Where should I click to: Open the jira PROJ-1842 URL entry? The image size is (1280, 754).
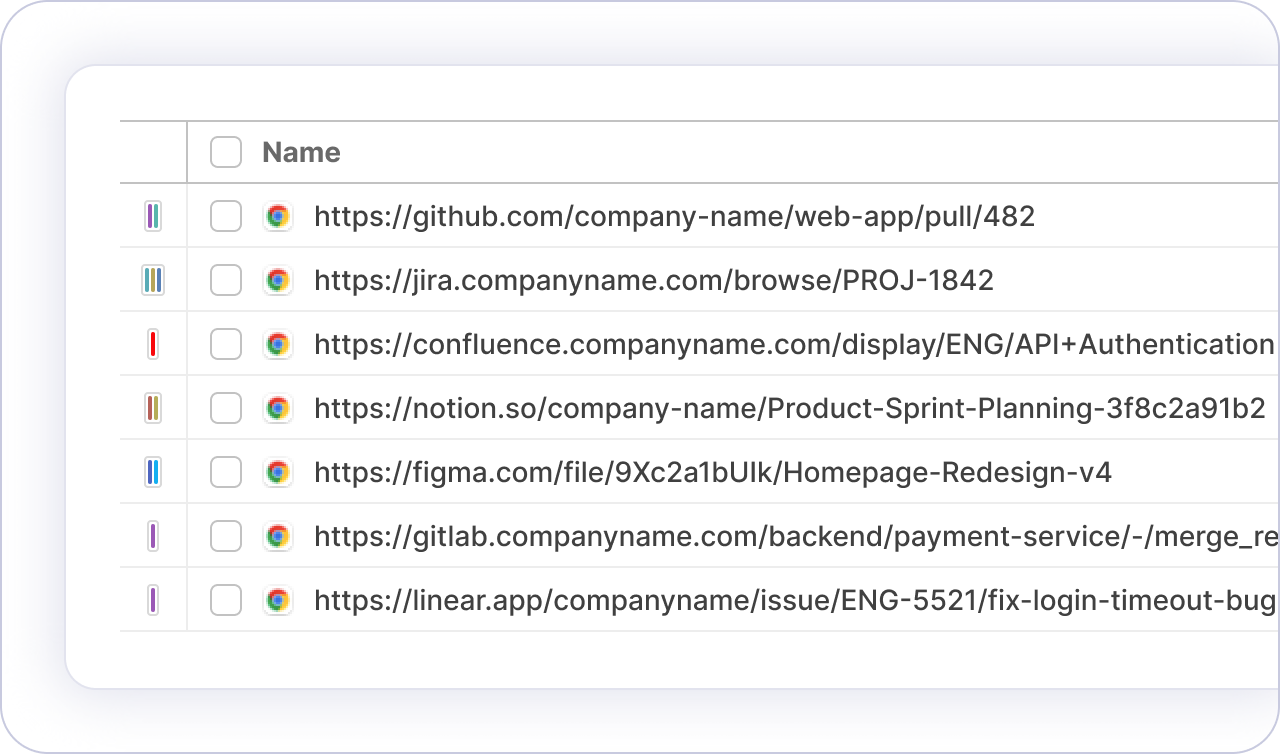653,280
